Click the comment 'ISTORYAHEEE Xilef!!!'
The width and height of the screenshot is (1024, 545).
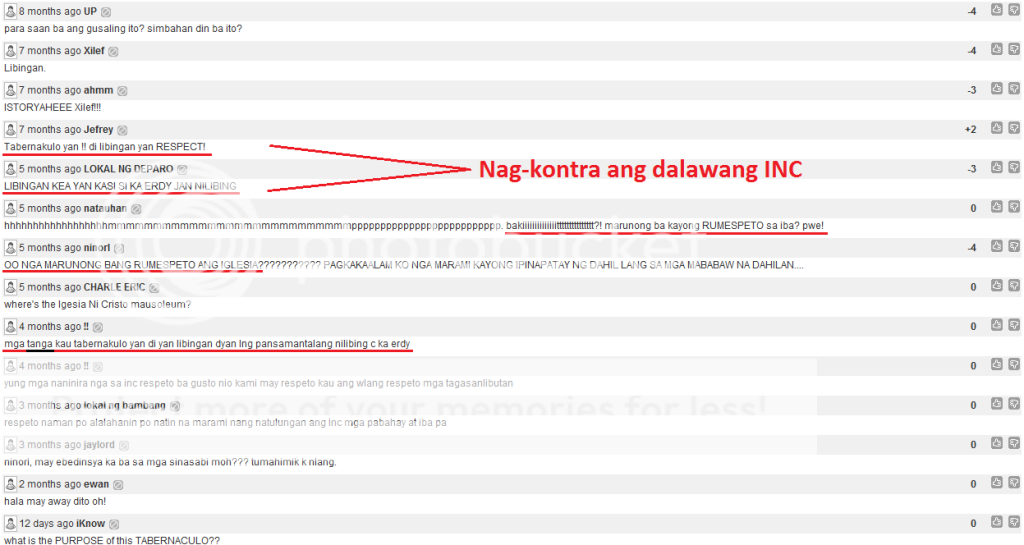point(53,108)
